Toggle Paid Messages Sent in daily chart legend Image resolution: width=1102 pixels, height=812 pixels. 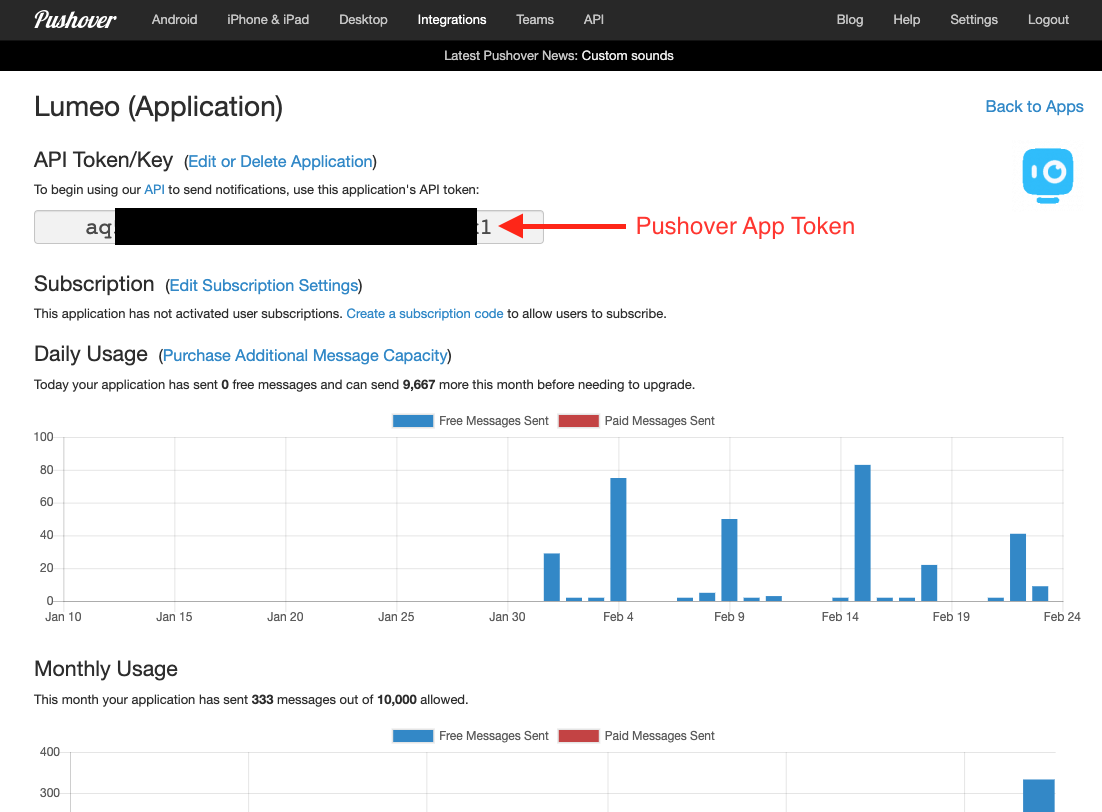tap(637, 420)
